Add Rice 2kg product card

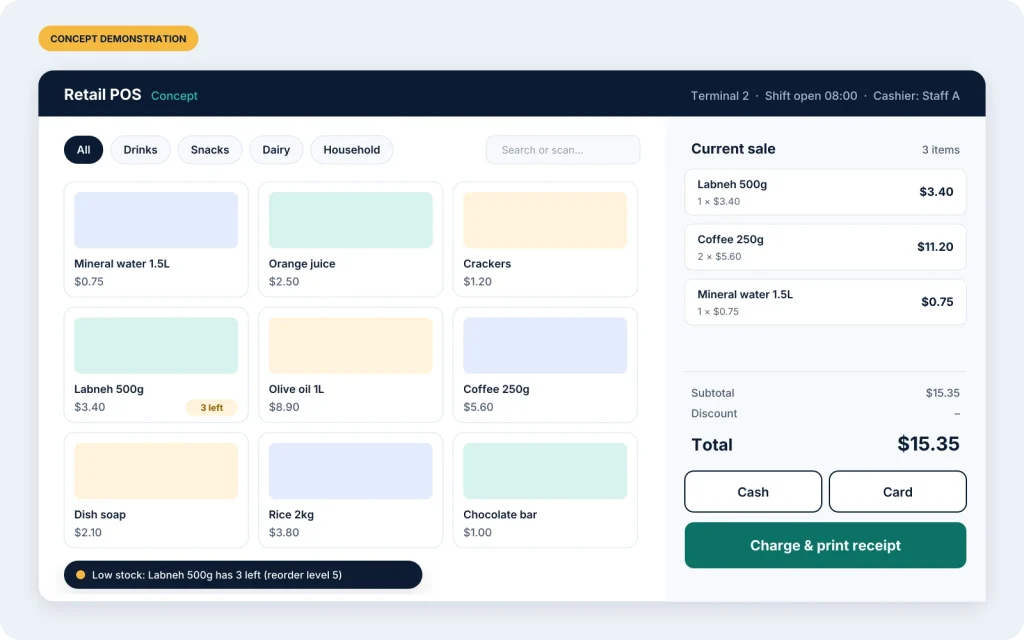point(351,490)
